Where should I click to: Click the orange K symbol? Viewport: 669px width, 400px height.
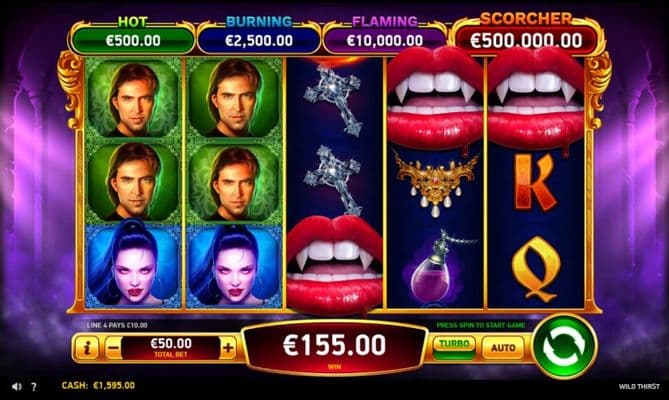tap(535, 183)
